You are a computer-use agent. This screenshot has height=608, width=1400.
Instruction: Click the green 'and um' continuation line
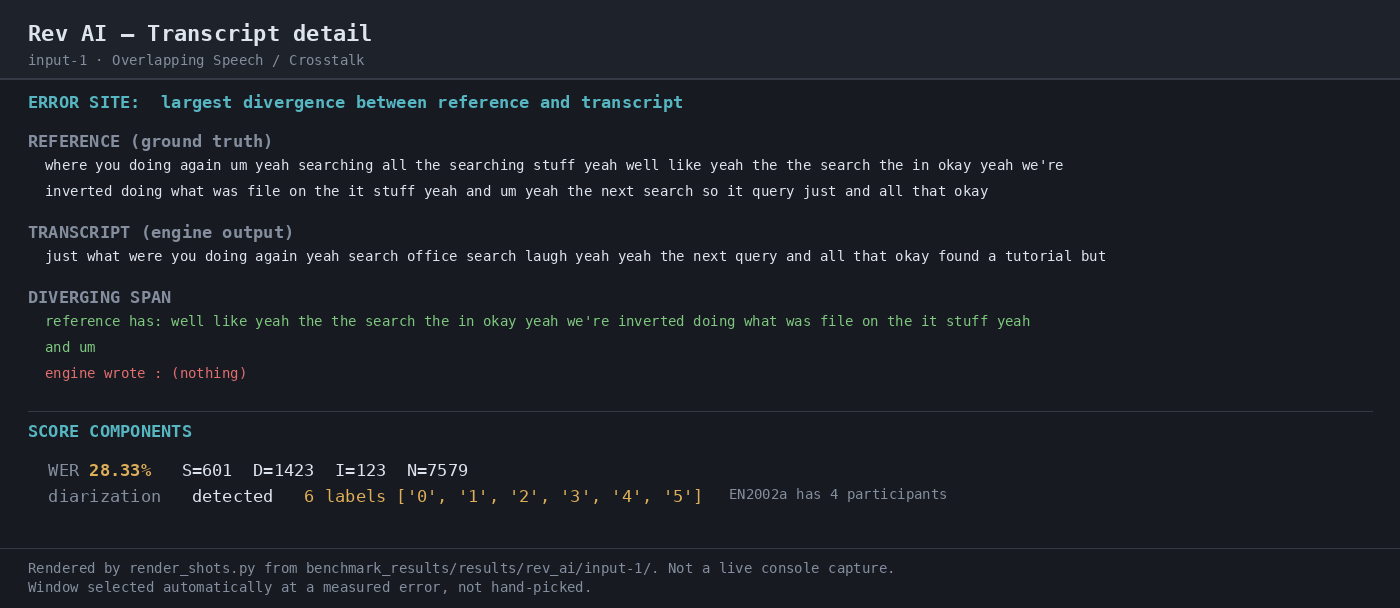coord(70,348)
